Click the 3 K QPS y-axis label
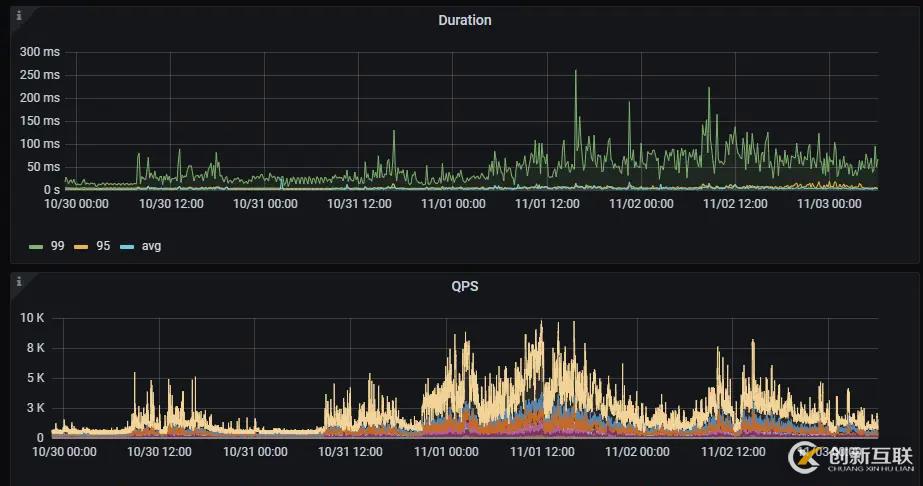This screenshot has height=486, width=923. [35, 408]
